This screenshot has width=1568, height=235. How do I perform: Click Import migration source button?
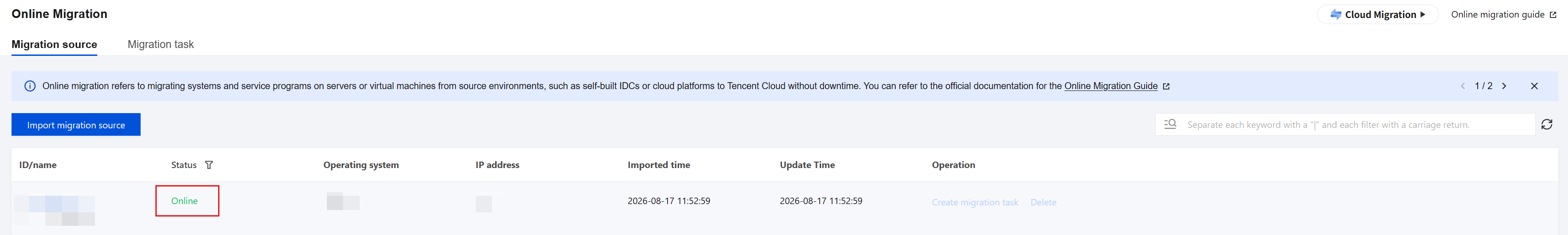click(76, 125)
